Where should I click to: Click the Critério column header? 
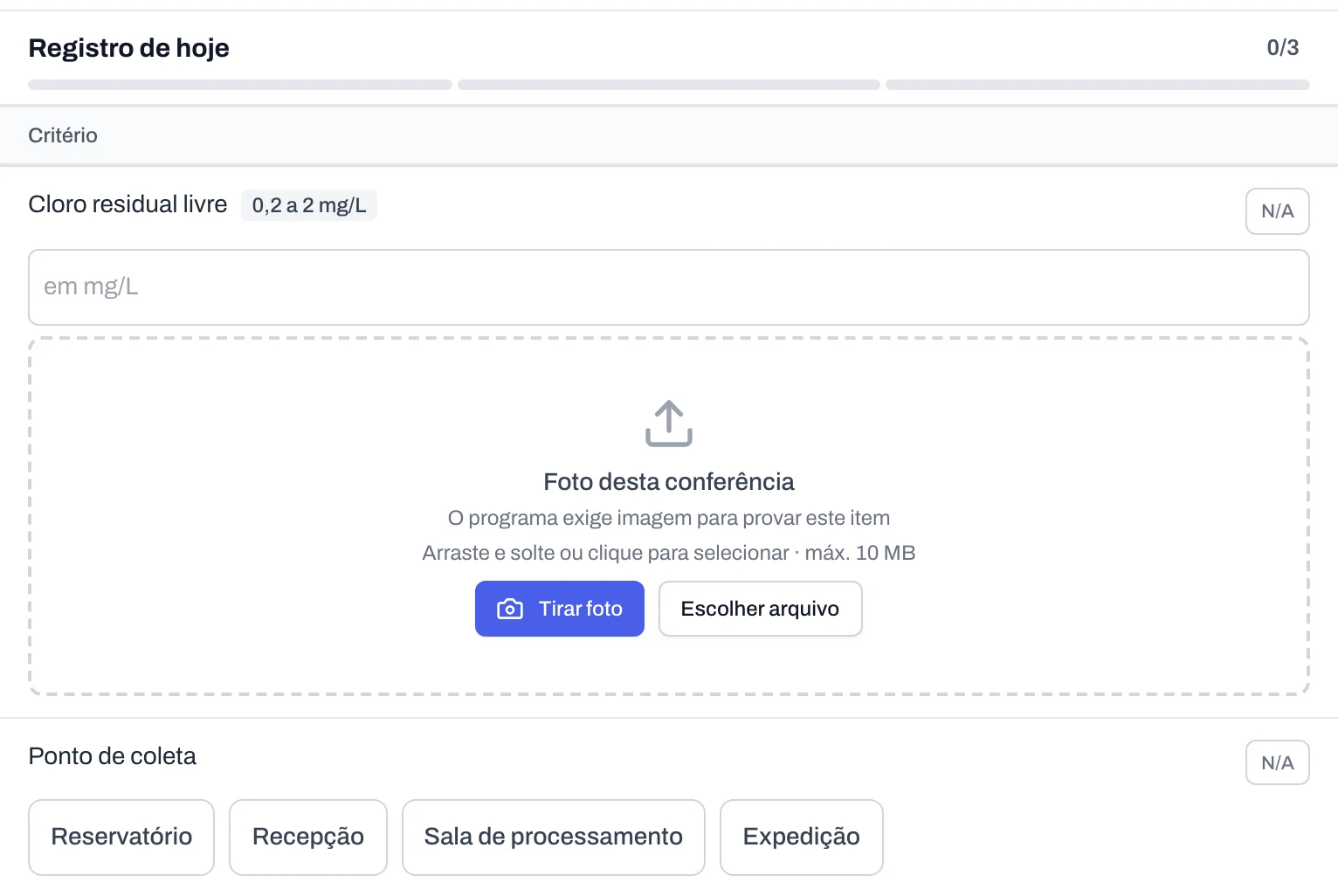pos(63,135)
